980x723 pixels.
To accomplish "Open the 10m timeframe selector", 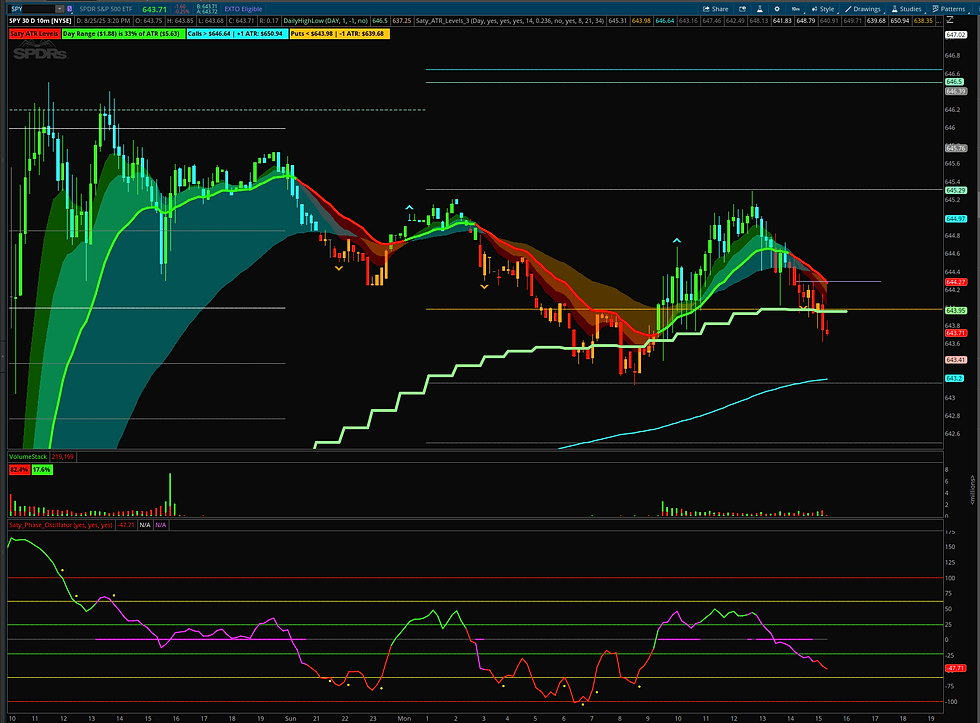I will (796, 9).
